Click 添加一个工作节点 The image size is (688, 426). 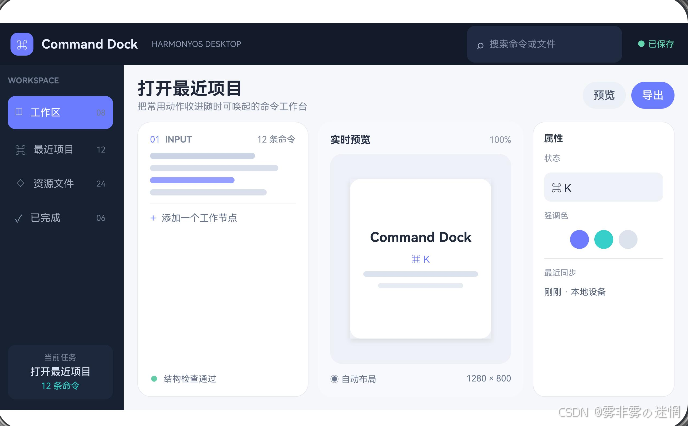(x=199, y=218)
